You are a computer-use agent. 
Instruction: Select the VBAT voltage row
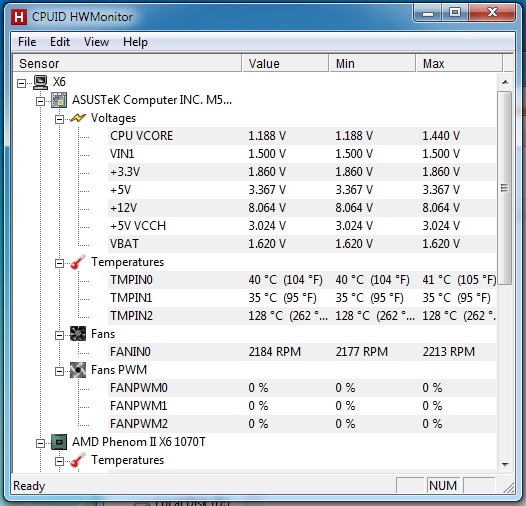302,244
